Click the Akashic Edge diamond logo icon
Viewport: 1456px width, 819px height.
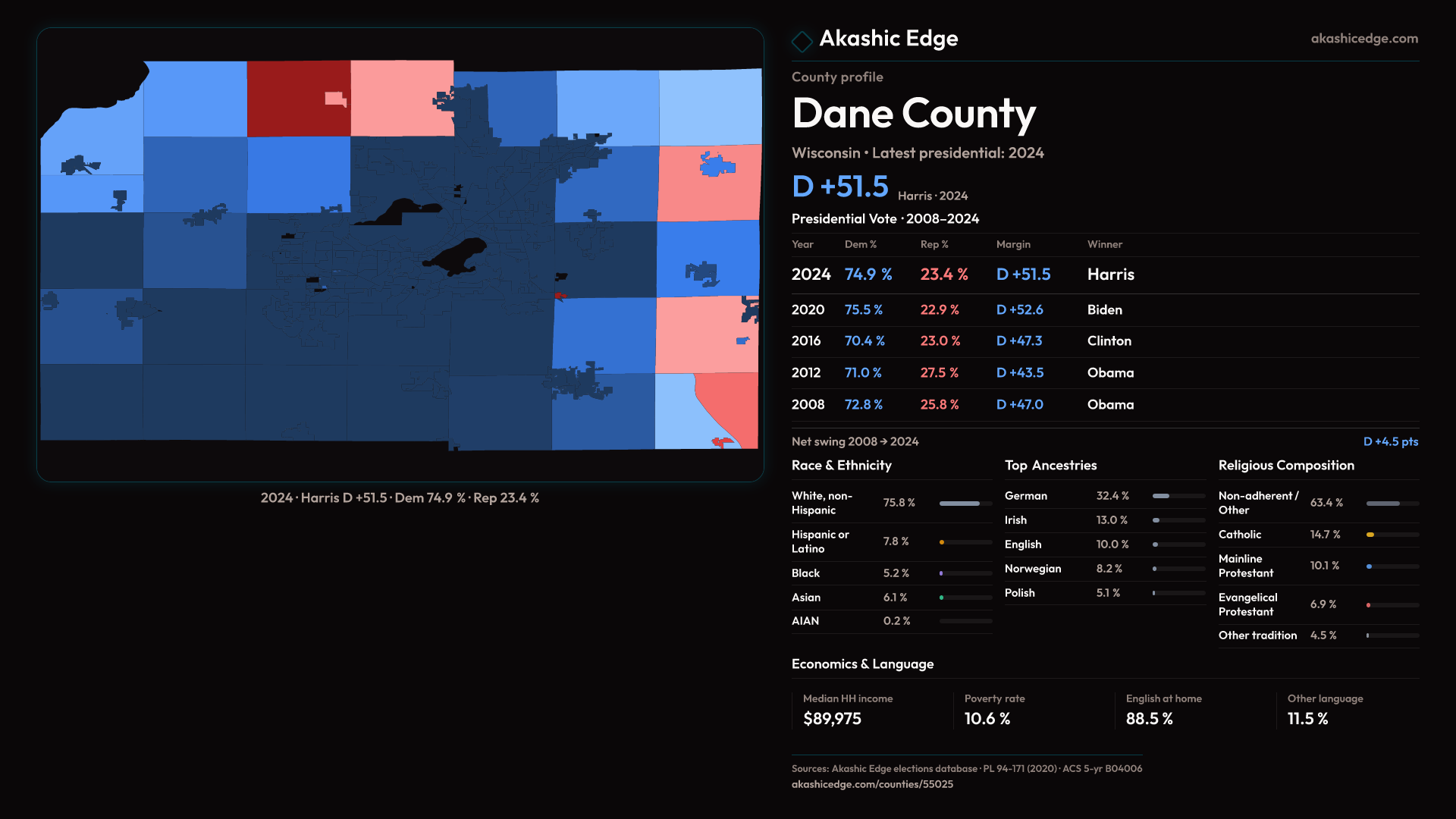pos(802,41)
